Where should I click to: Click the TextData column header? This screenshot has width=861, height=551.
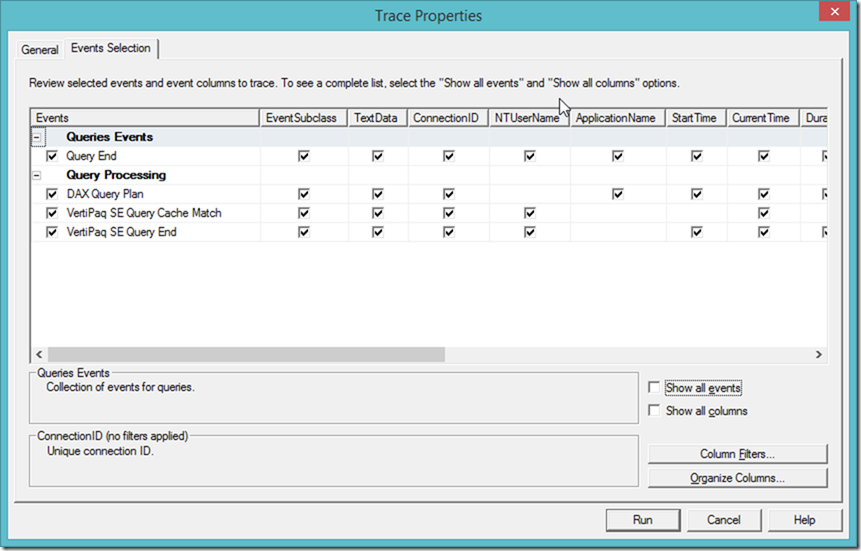(378, 118)
